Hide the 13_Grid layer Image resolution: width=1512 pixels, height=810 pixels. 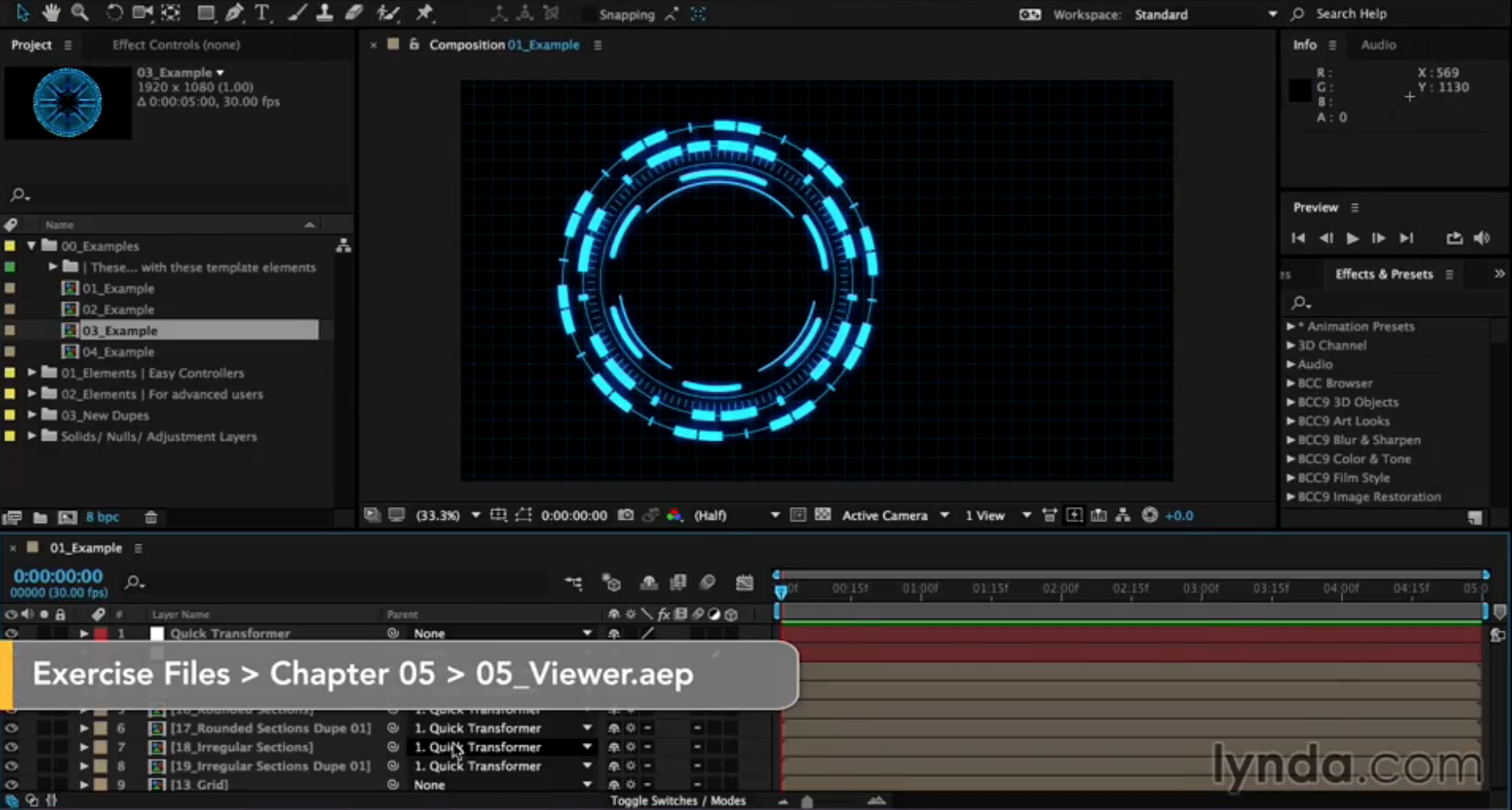[11, 784]
